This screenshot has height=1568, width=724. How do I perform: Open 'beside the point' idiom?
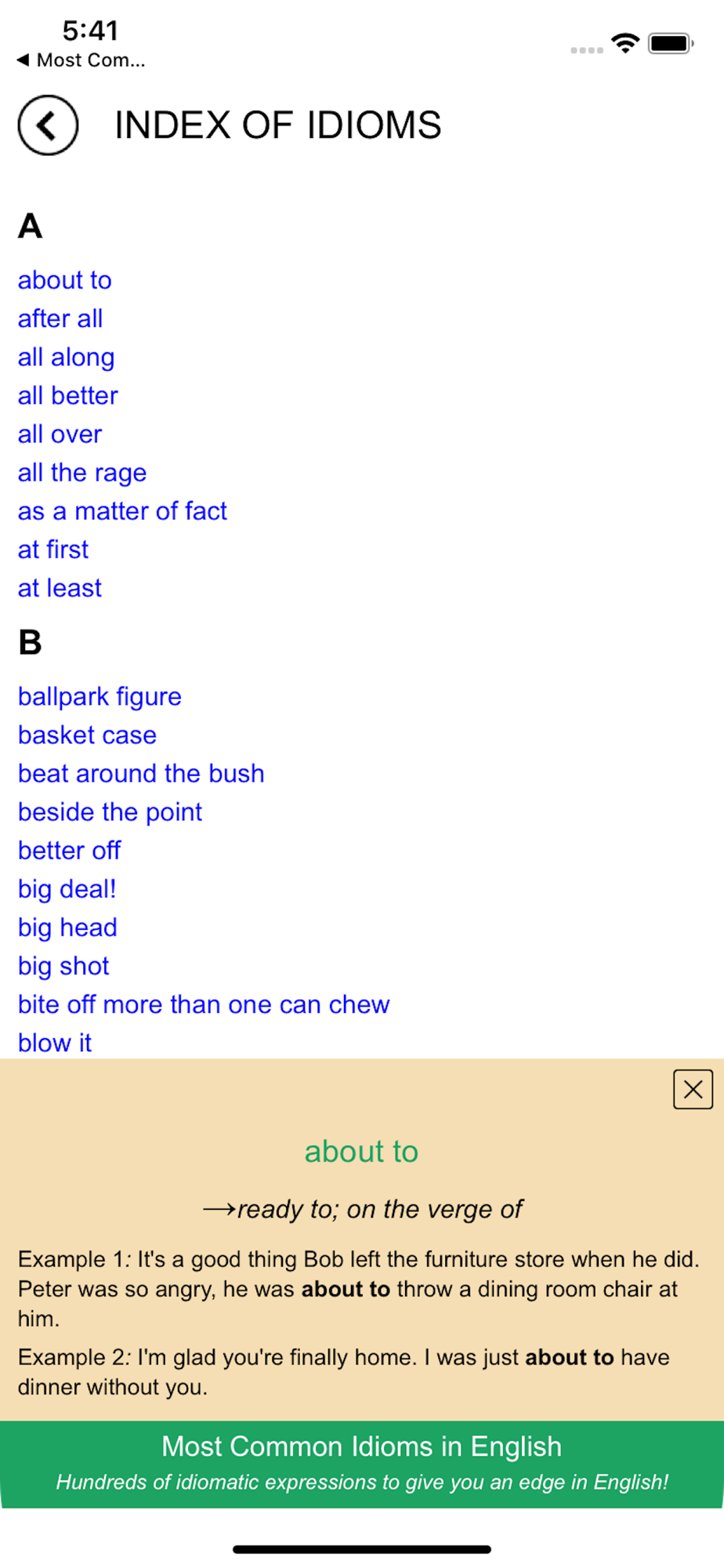110,812
